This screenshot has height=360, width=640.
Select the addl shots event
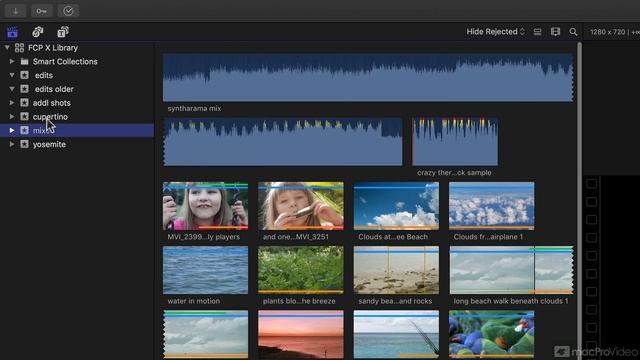77,103
